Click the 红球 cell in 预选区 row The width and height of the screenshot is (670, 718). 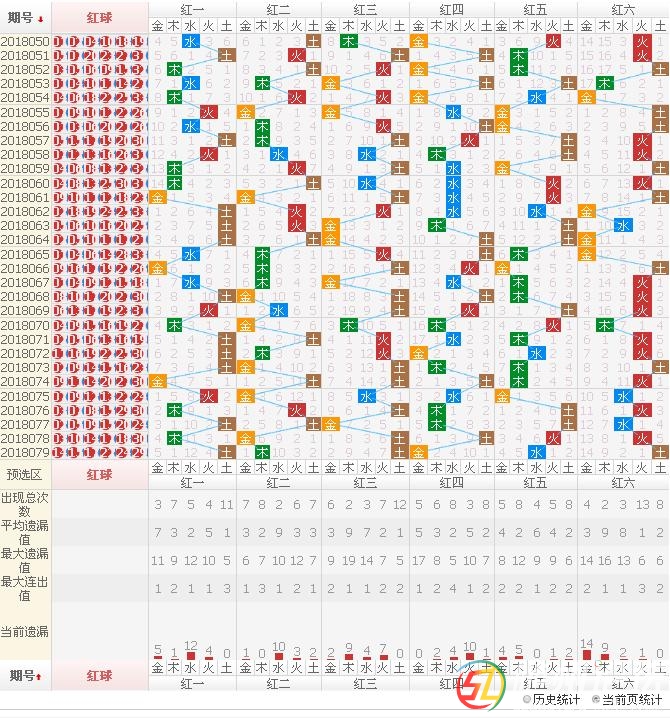[x=99, y=474]
